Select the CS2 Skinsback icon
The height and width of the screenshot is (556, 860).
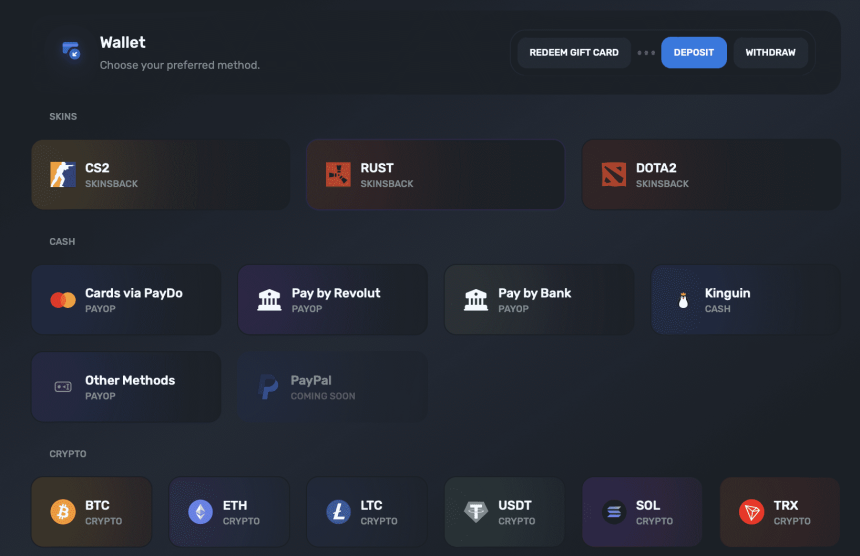63,175
